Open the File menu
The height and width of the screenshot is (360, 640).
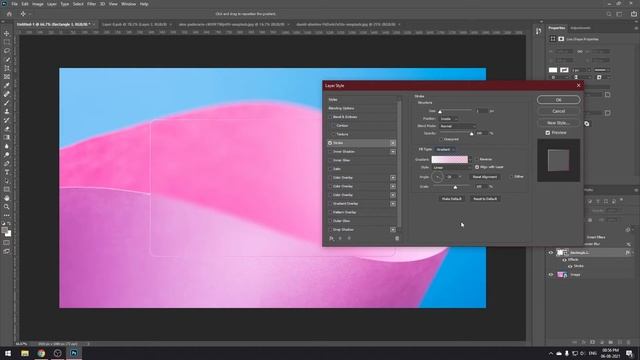(x=14, y=4)
